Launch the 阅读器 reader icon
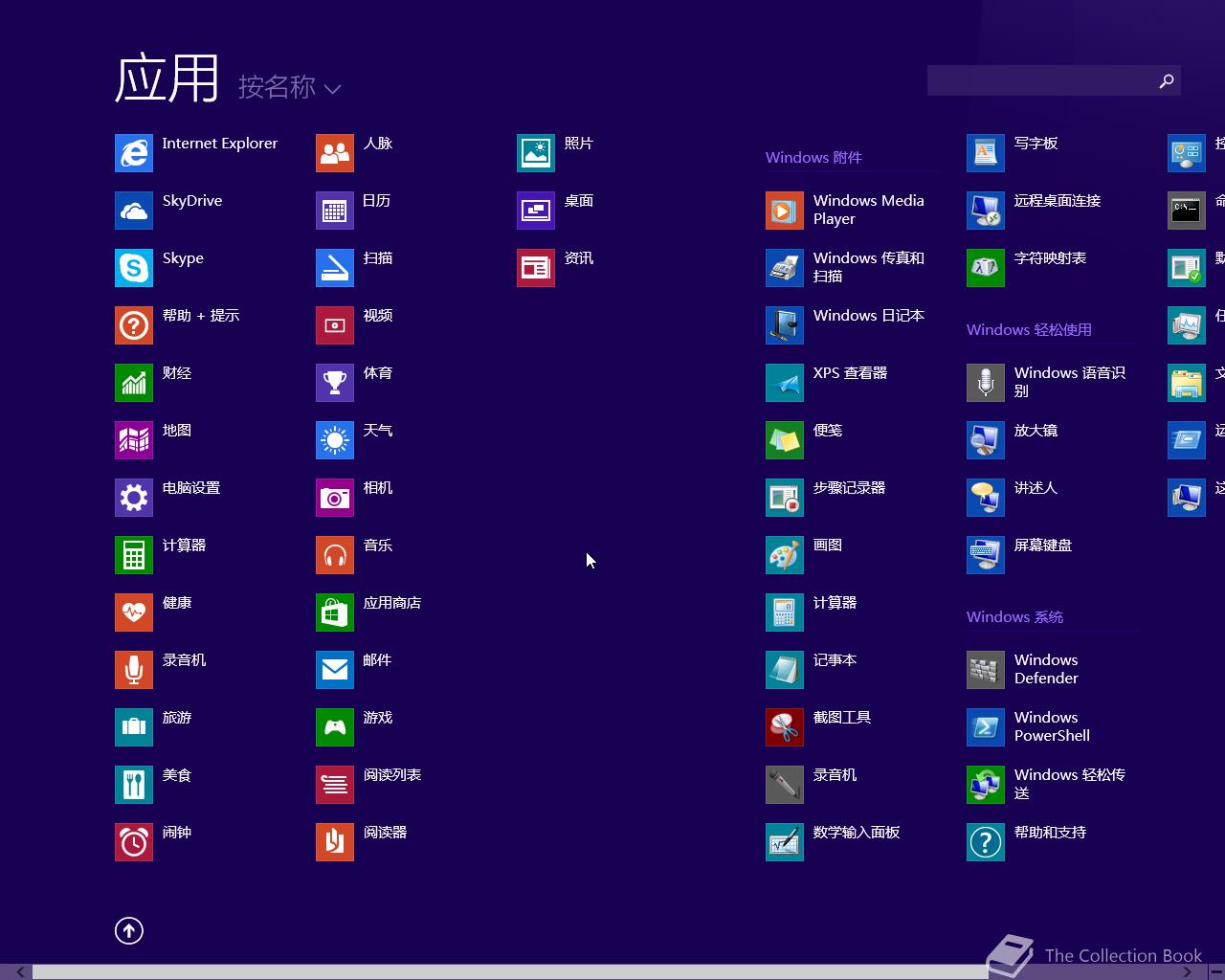Viewport: 1225px width, 980px height. (335, 842)
